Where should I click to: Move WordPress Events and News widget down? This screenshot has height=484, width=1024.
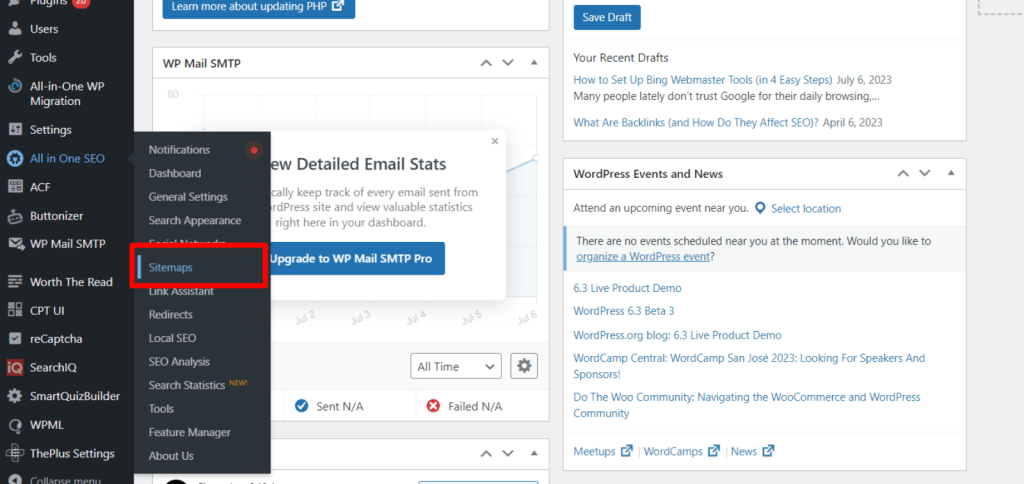point(924,173)
